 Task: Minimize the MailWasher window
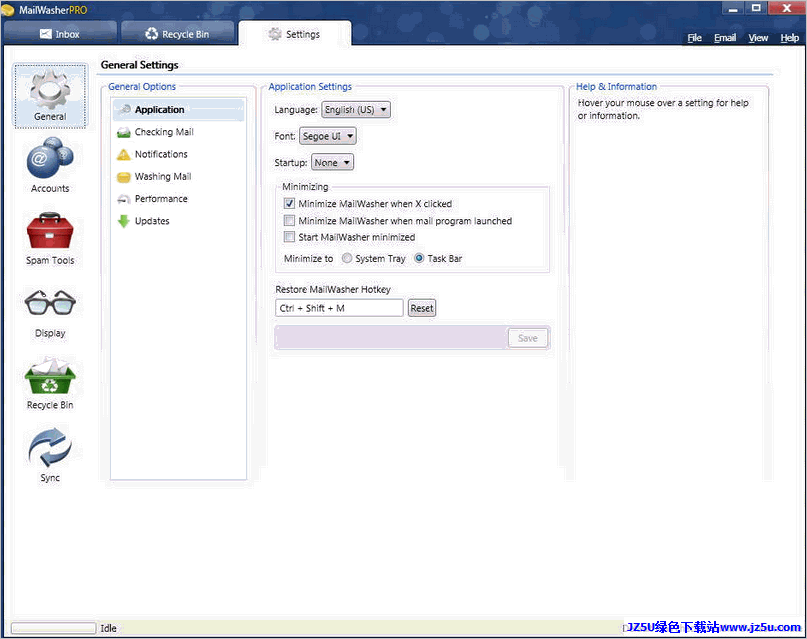733,8
